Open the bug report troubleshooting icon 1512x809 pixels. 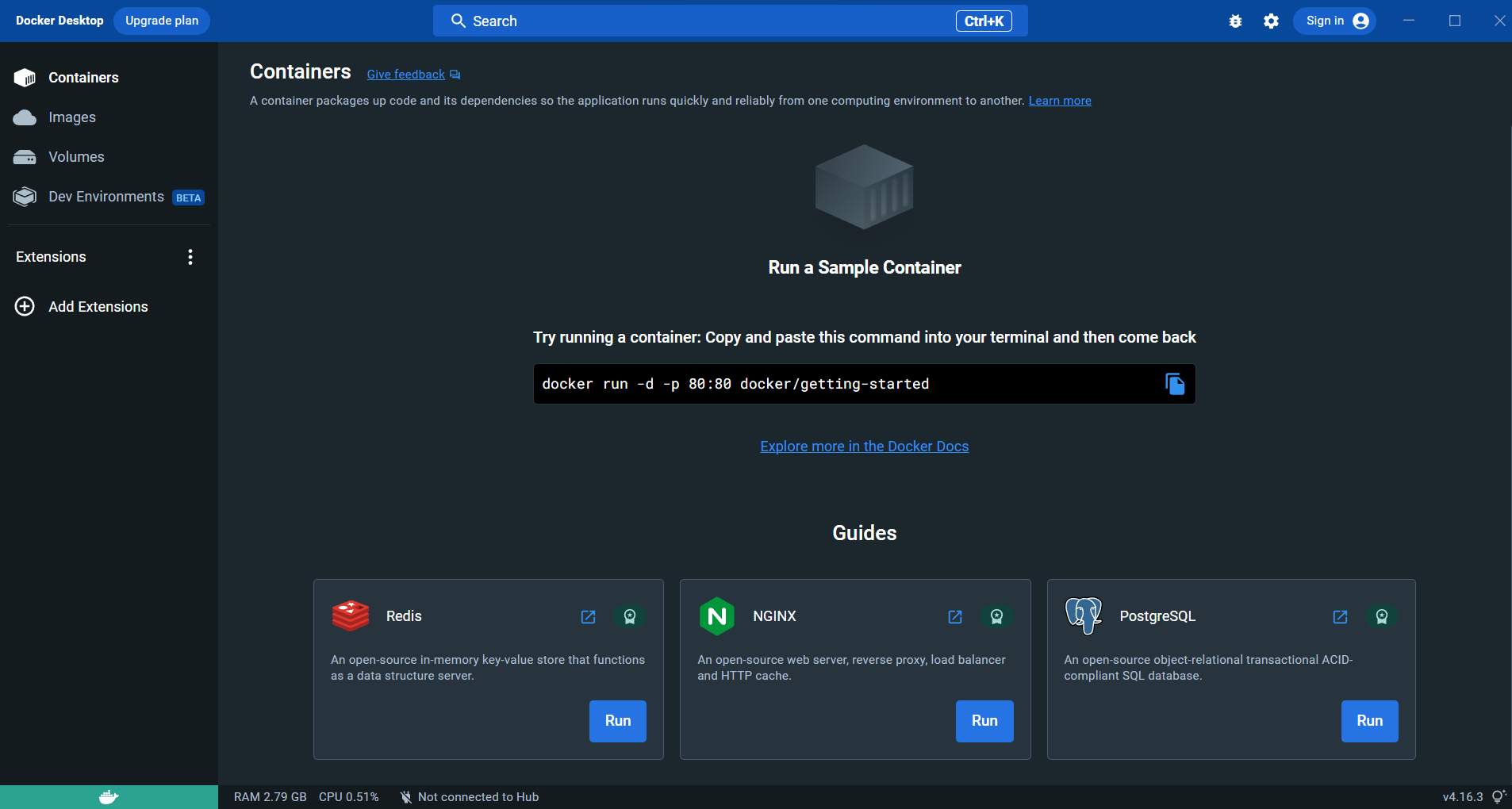pos(1235,21)
